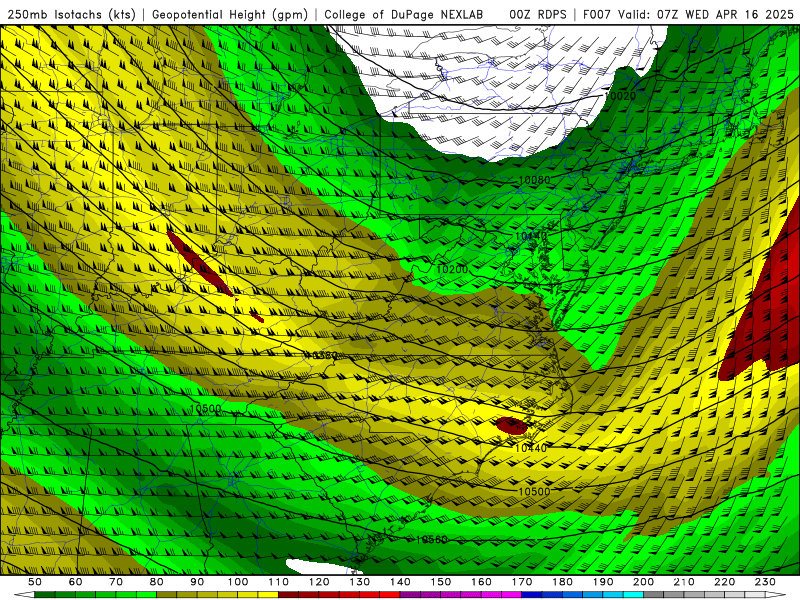800x600 pixels.
Task: Click the '250mb Isotachs (kts)' title text
Action: pos(71,15)
